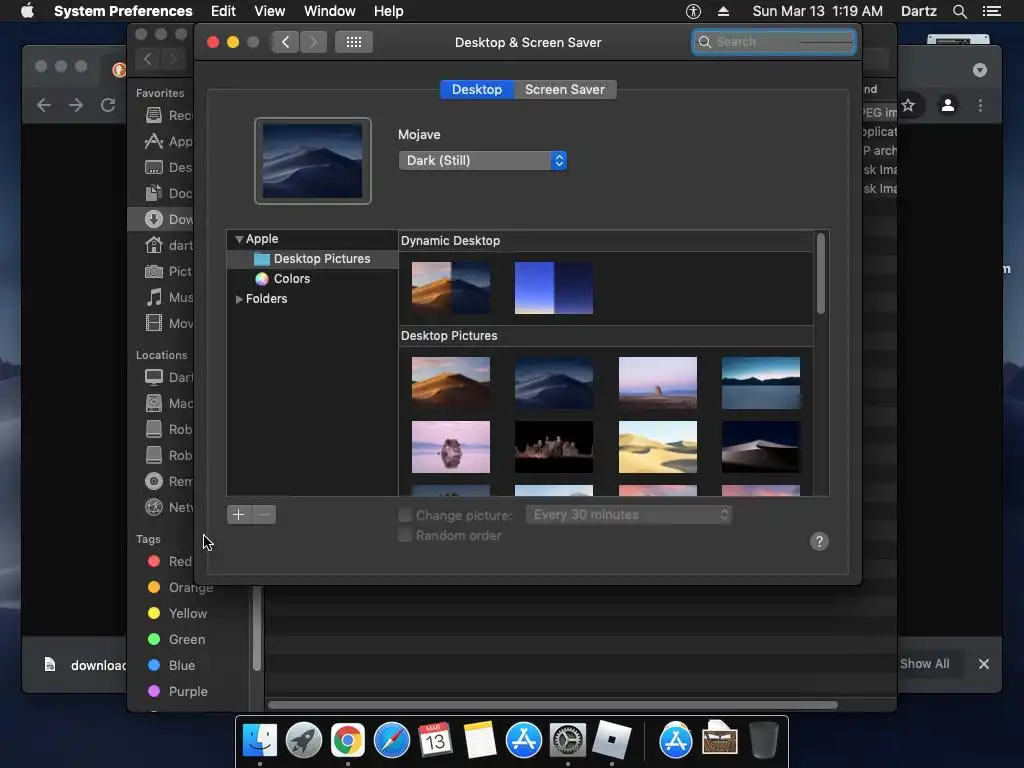The image size is (1024, 768).
Task: Click the Yellow tag in Finder sidebar
Action: click(x=178, y=613)
